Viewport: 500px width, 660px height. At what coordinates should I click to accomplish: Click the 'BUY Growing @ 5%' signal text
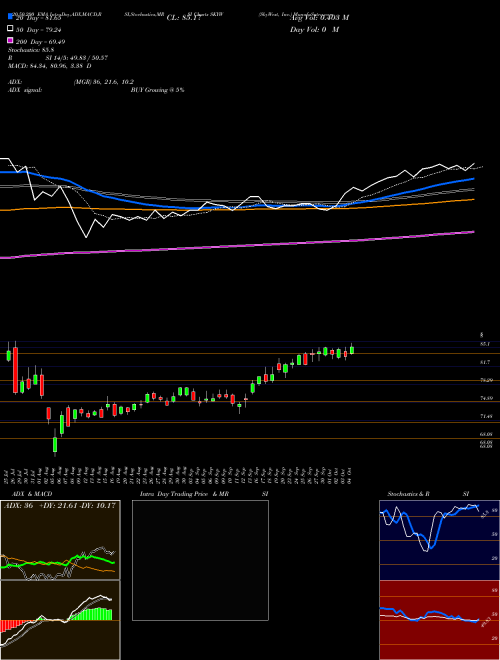(x=157, y=90)
